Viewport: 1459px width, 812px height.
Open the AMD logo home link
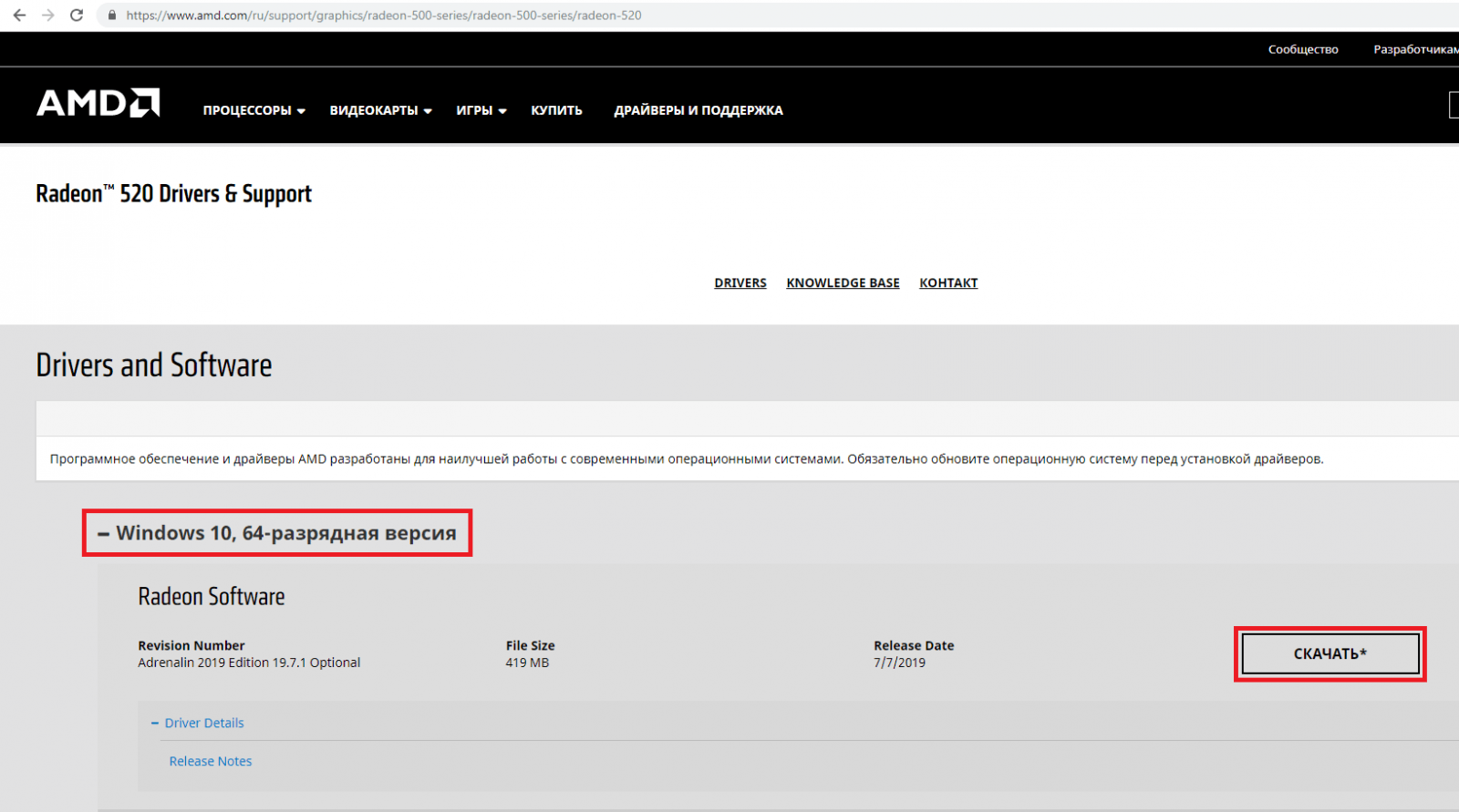(x=98, y=103)
